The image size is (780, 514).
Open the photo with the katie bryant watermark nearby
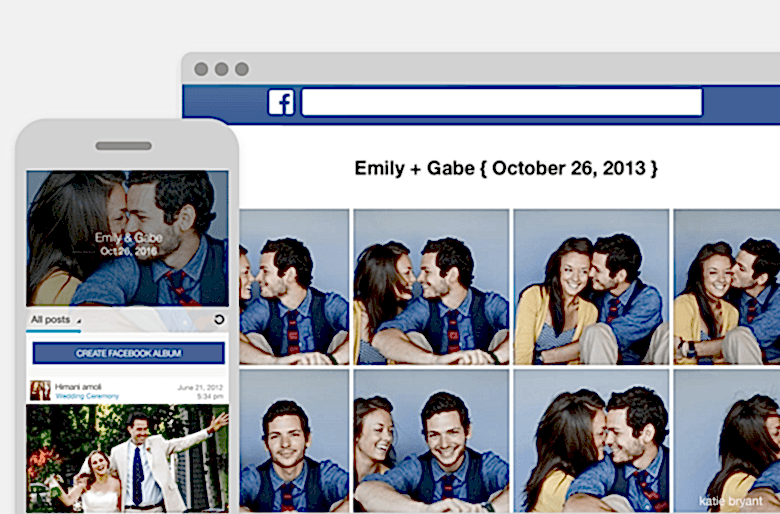point(727,441)
